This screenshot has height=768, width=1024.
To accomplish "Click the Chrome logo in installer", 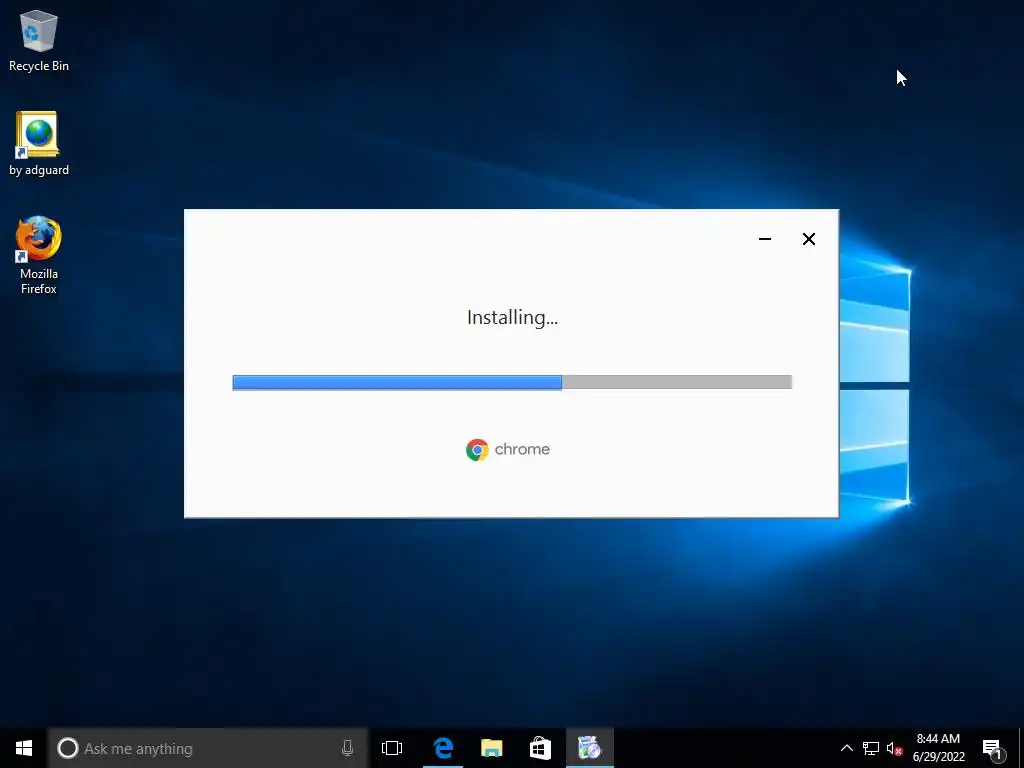I will tap(477, 450).
